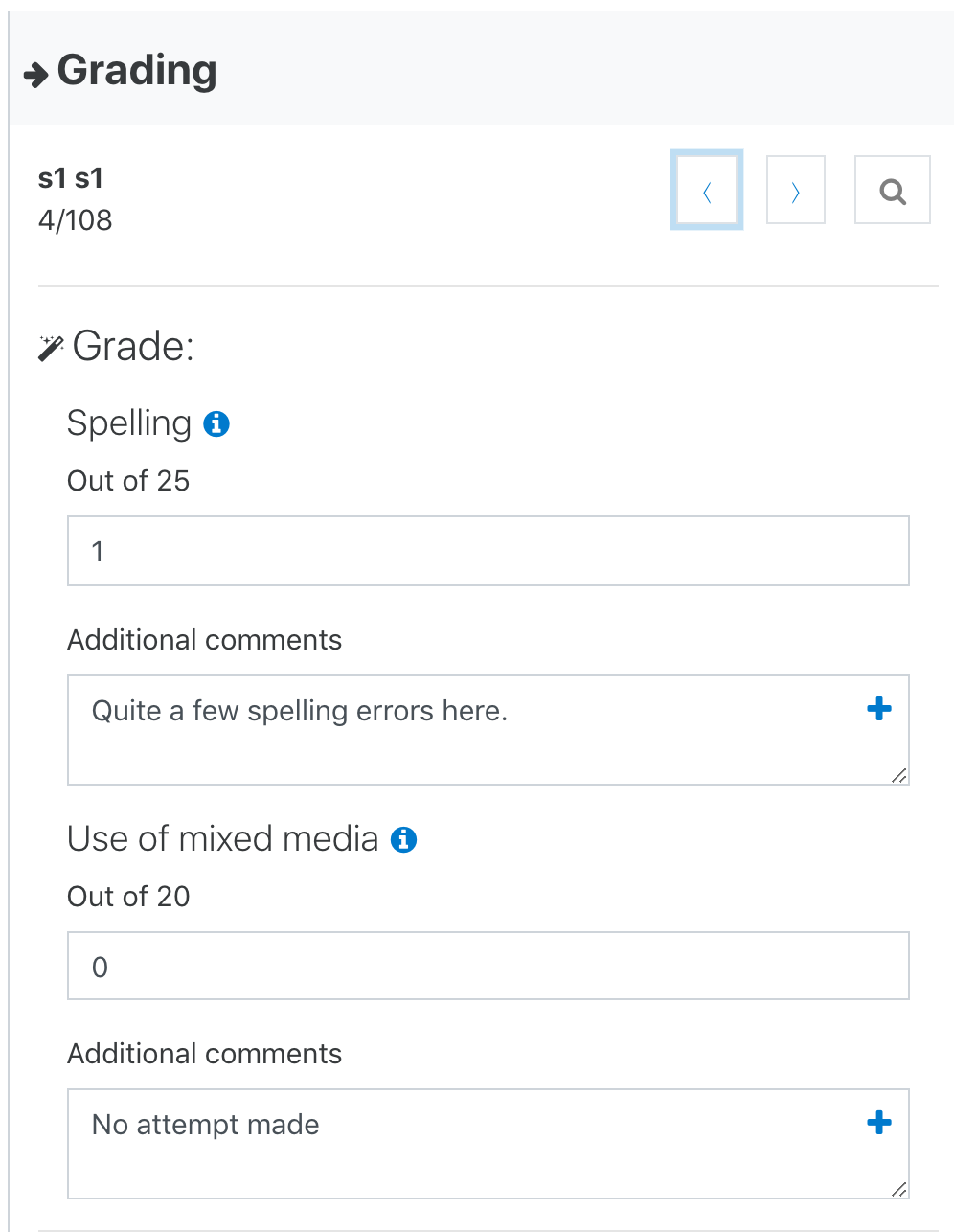Show Use of mixed media info icon
The width and height of the screenshot is (954, 1232).
click(x=404, y=839)
